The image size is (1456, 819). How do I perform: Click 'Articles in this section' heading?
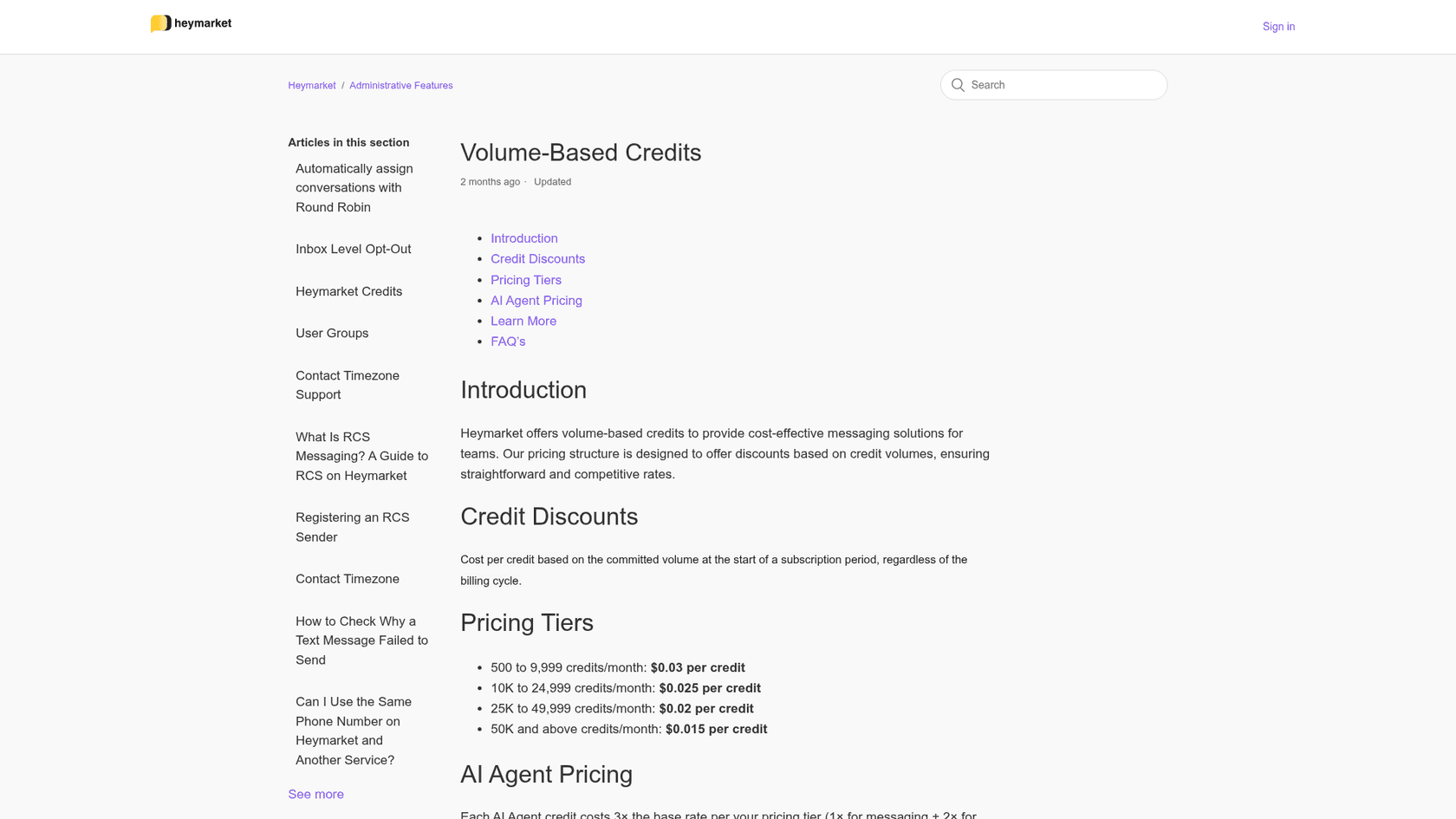(x=348, y=142)
